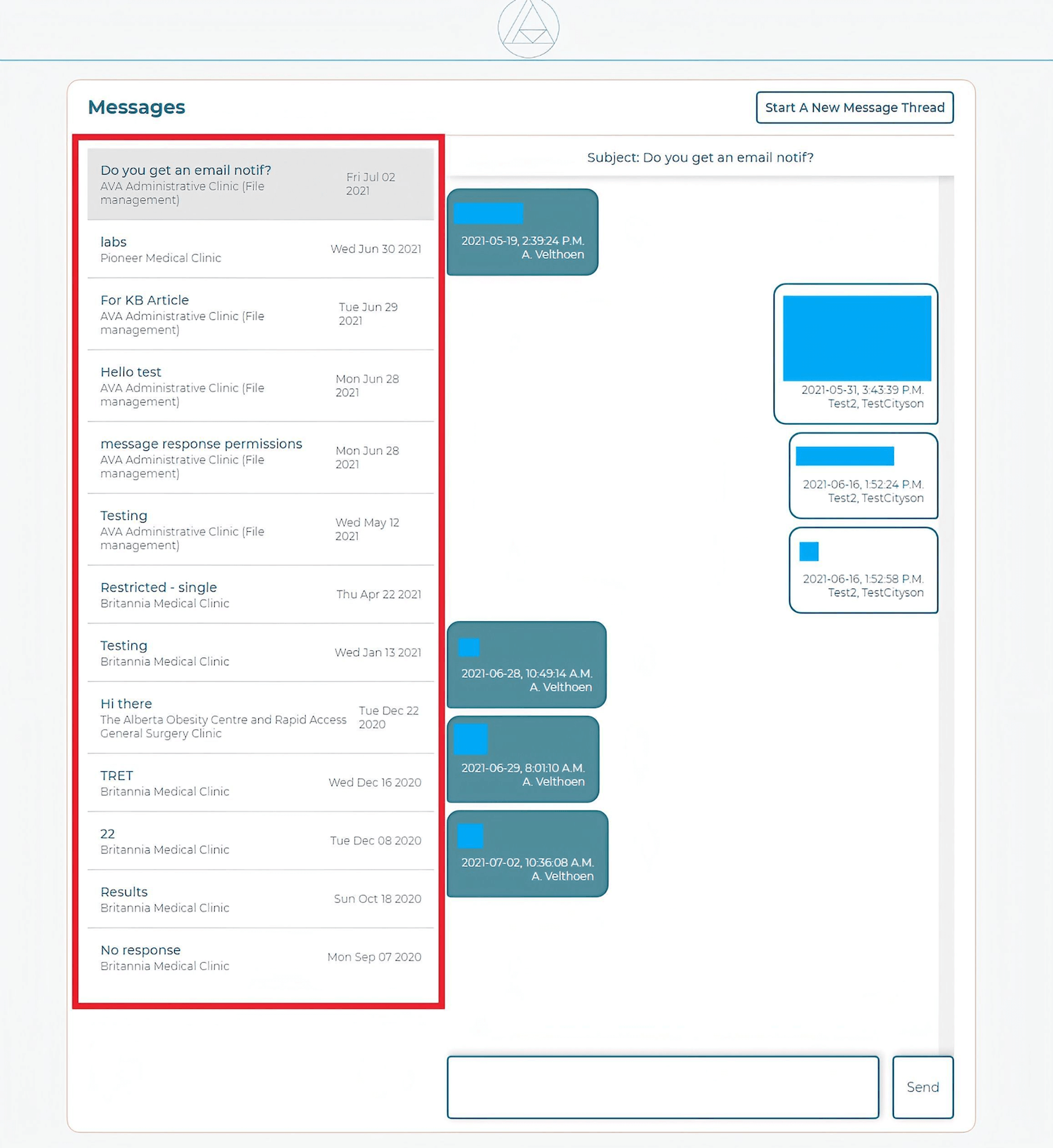
Task: Click the message bubble dated 2021-05-31
Action: (x=855, y=354)
